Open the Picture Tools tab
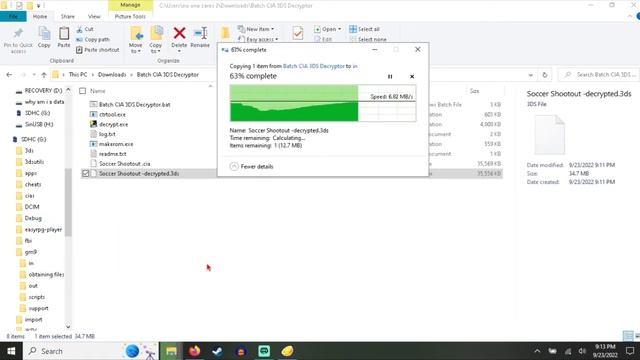 pyautogui.click(x=130, y=16)
